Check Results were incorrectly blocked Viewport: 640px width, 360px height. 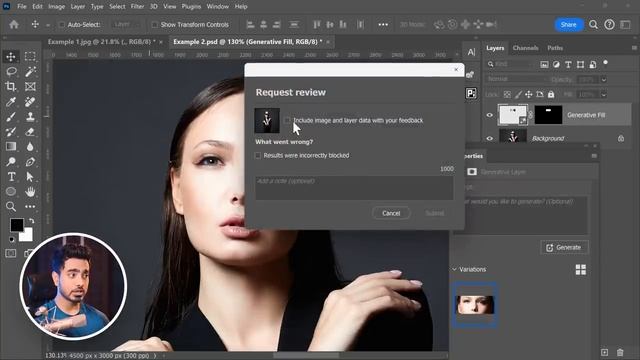[258, 156]
